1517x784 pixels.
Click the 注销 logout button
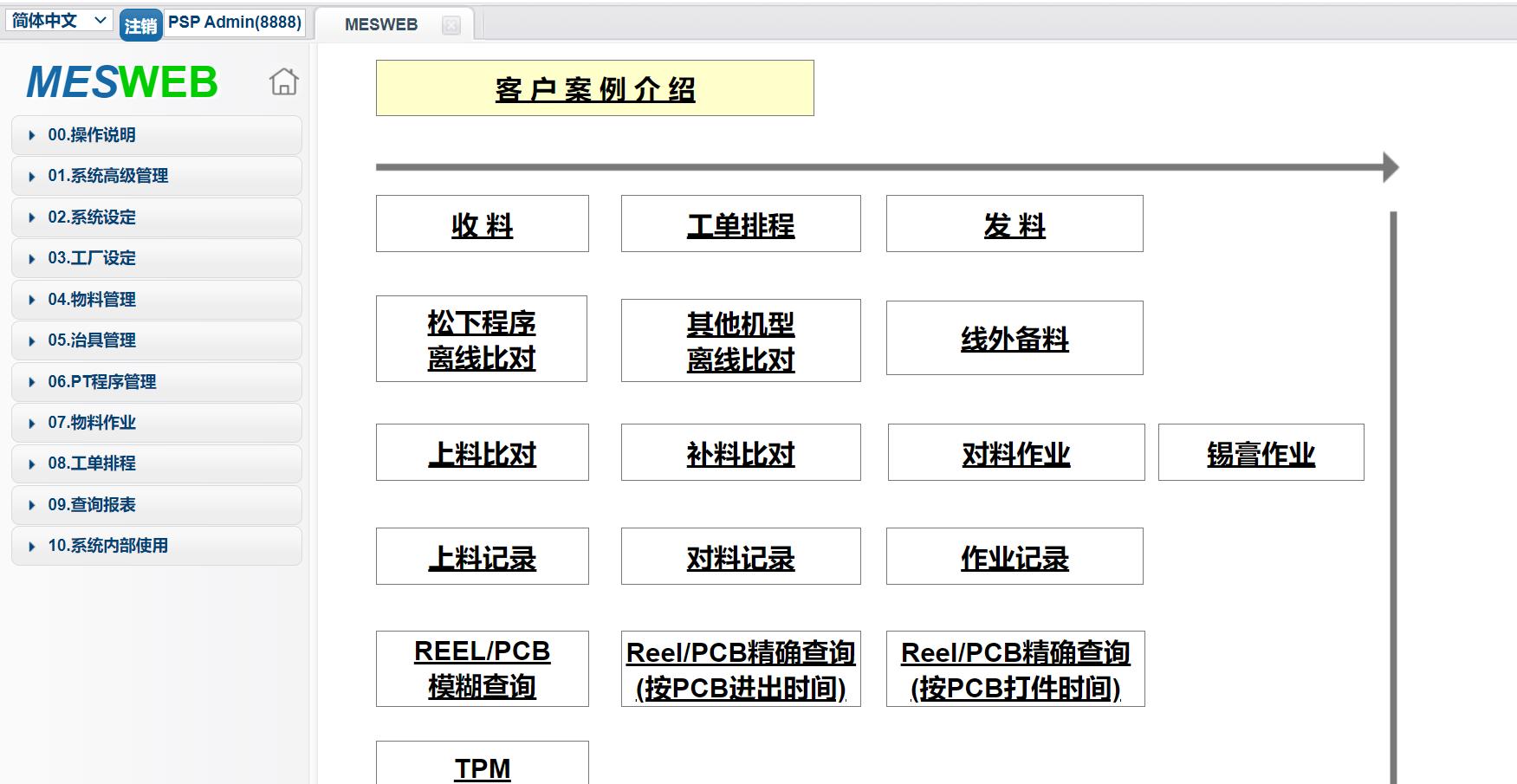pyautogui.click(x=140, y=26)
